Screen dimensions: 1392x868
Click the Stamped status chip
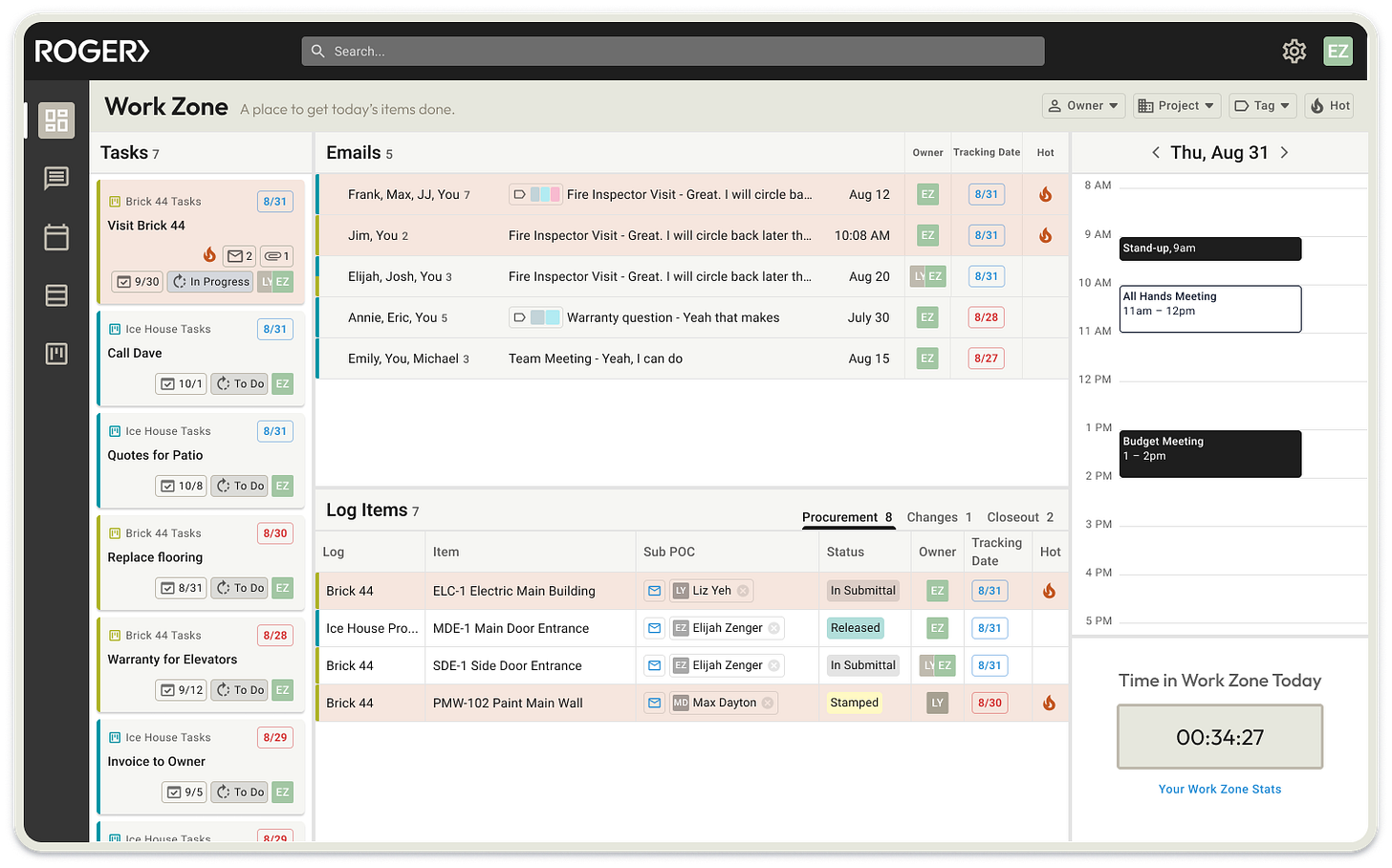click(x=855, y=703)
